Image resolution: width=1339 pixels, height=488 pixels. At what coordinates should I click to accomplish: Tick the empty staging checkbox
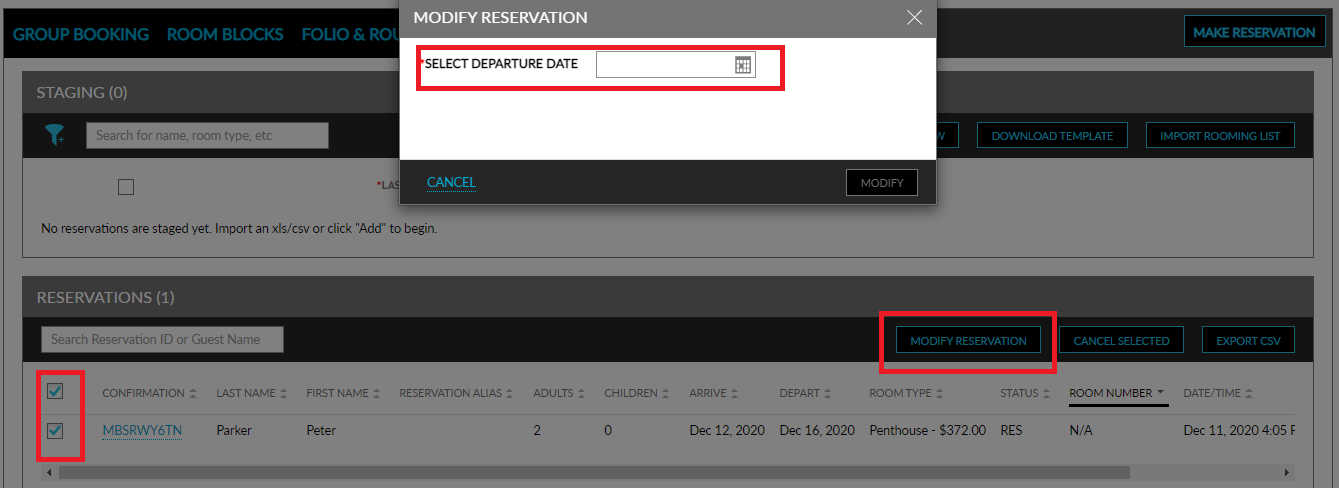(126, 186)
